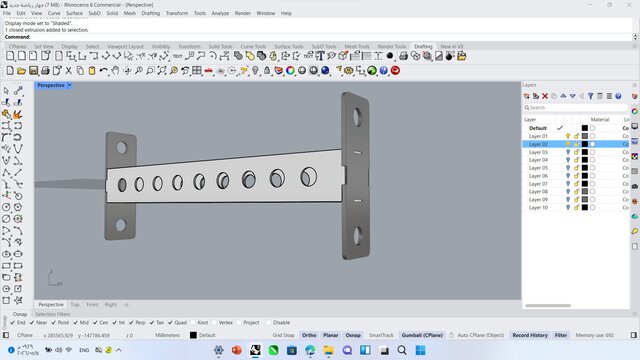The height and width of the screenshot is (360, 640).
Task: Toggle SmartTrack in status bar
Action: point(381,335)
